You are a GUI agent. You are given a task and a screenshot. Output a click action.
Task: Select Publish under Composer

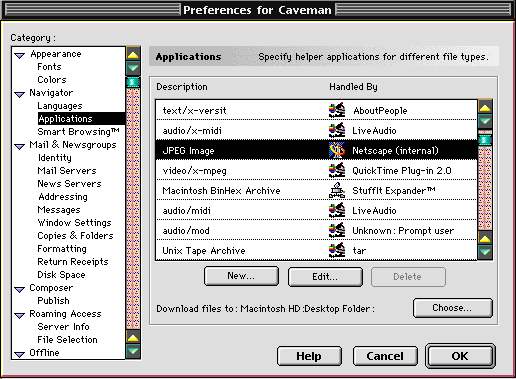53,301
